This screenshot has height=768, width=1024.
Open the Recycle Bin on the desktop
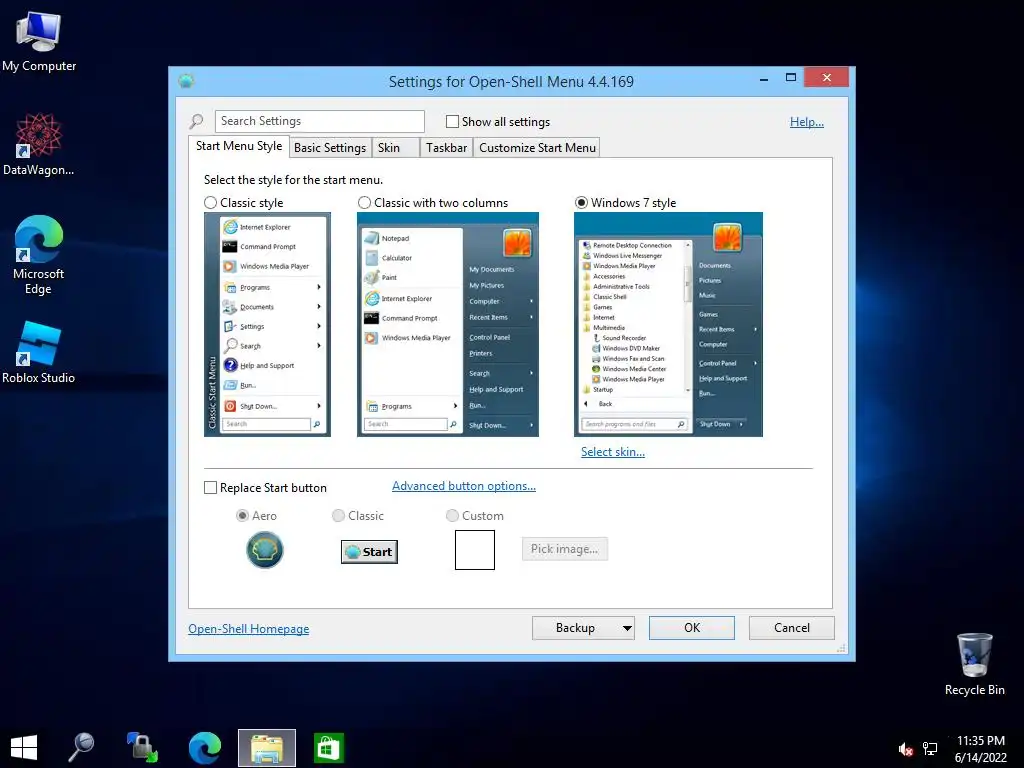pyautogui.click(x=974, y=664)
